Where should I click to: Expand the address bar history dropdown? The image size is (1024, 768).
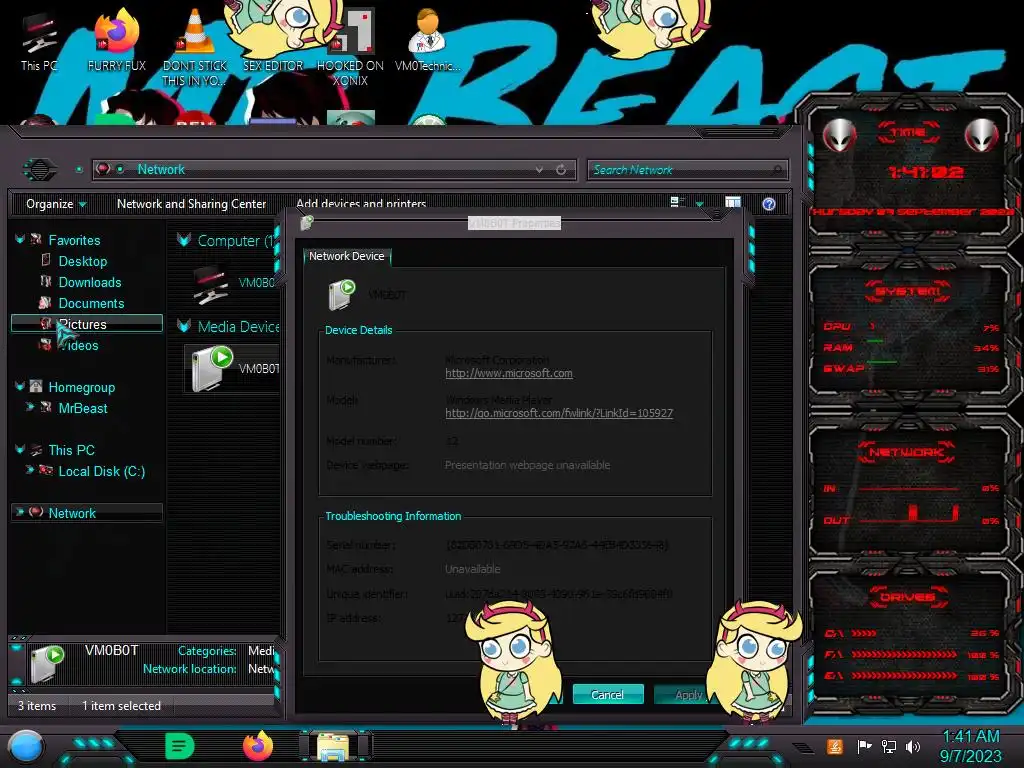click(x=539, y=170)
